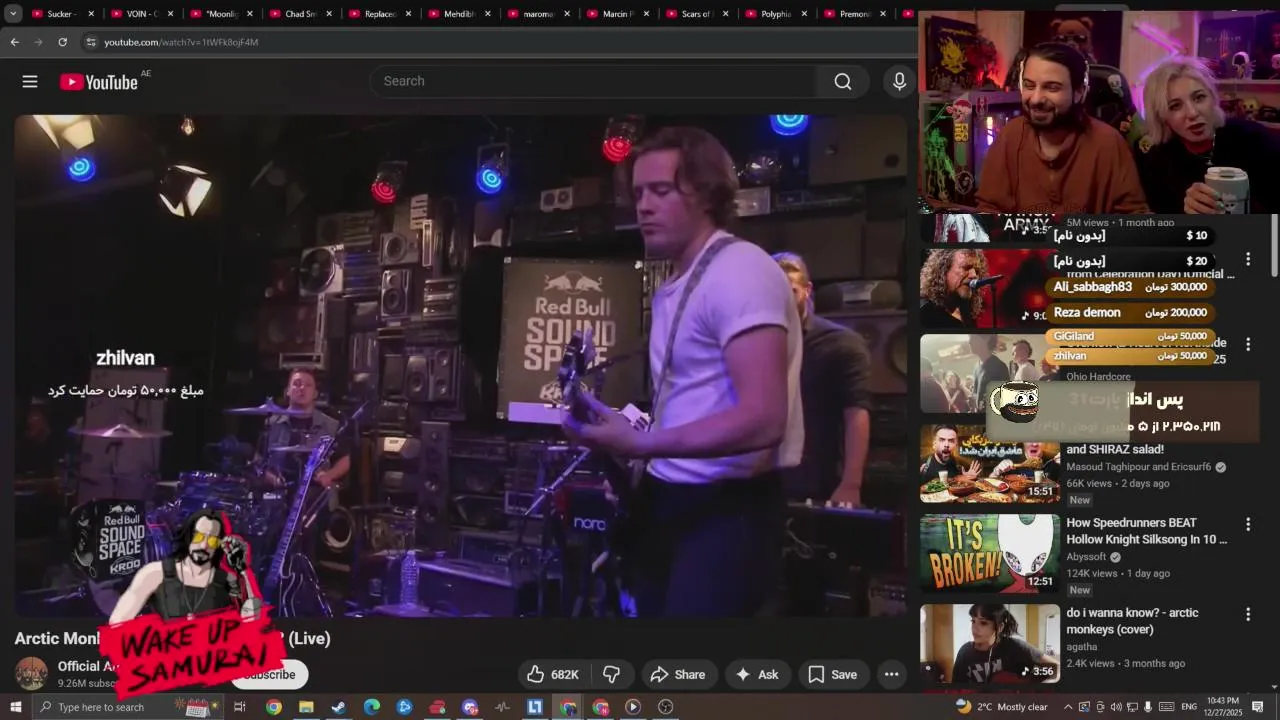The width and height of the screenshot is (1280, 720).
Task: Open Steam from the taskbar
Action: [x=339, y=707]
